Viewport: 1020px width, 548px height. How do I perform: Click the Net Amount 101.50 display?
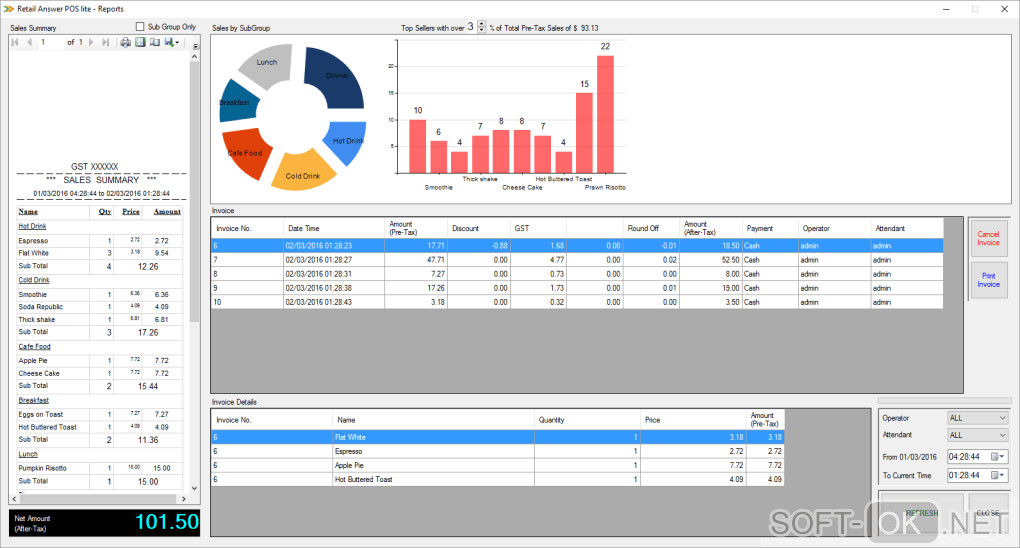click(x=105, y=523)
